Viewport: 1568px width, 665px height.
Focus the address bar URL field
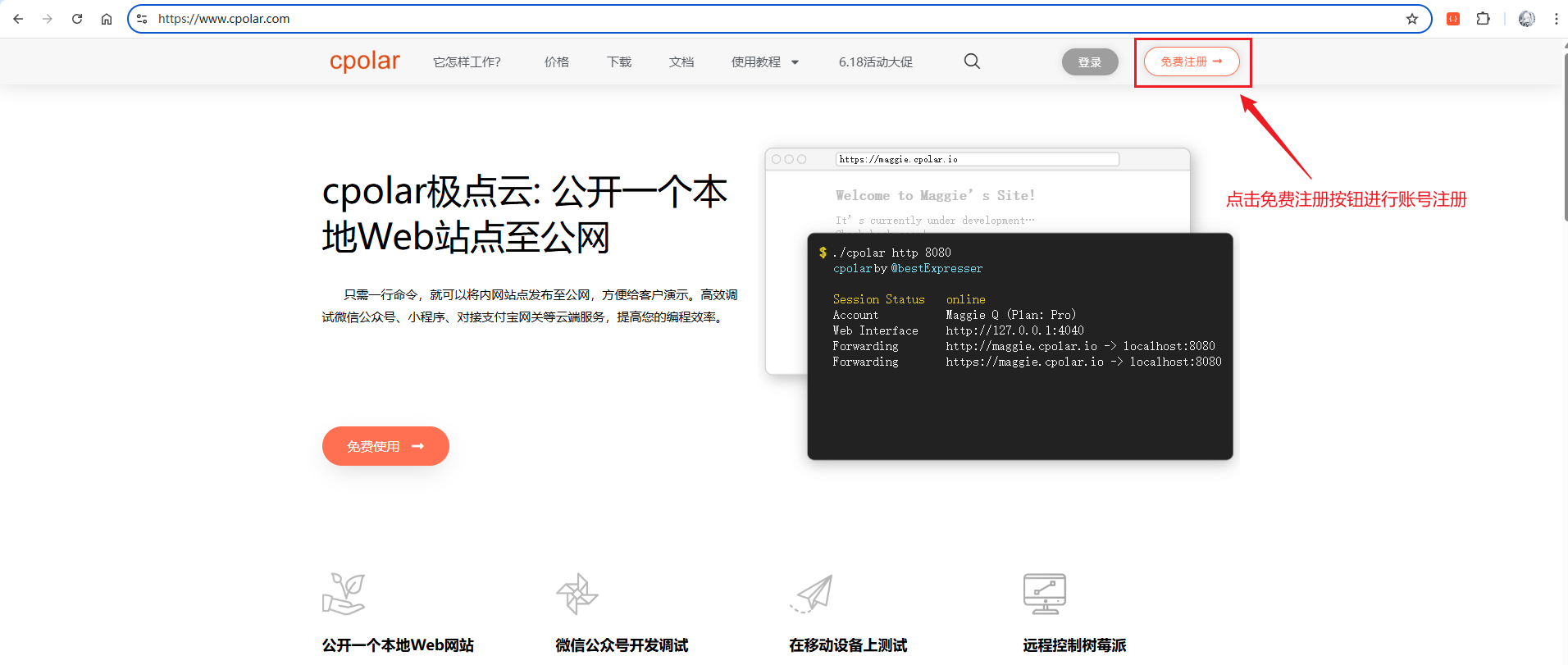[x=738, y=19]
